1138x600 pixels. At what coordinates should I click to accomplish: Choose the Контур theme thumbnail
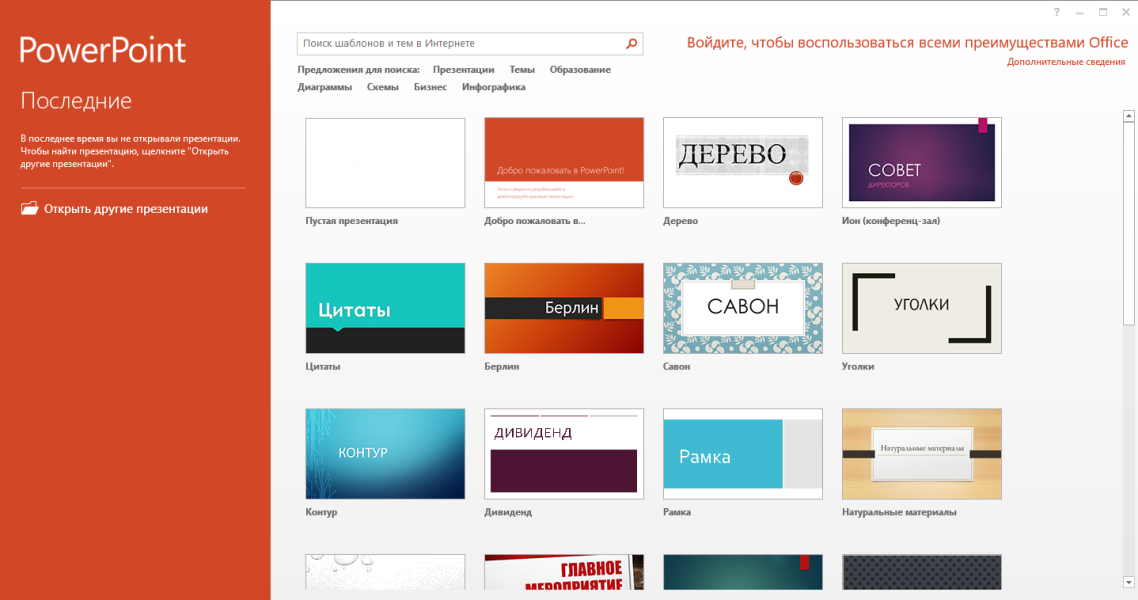(x=385, y=453)
